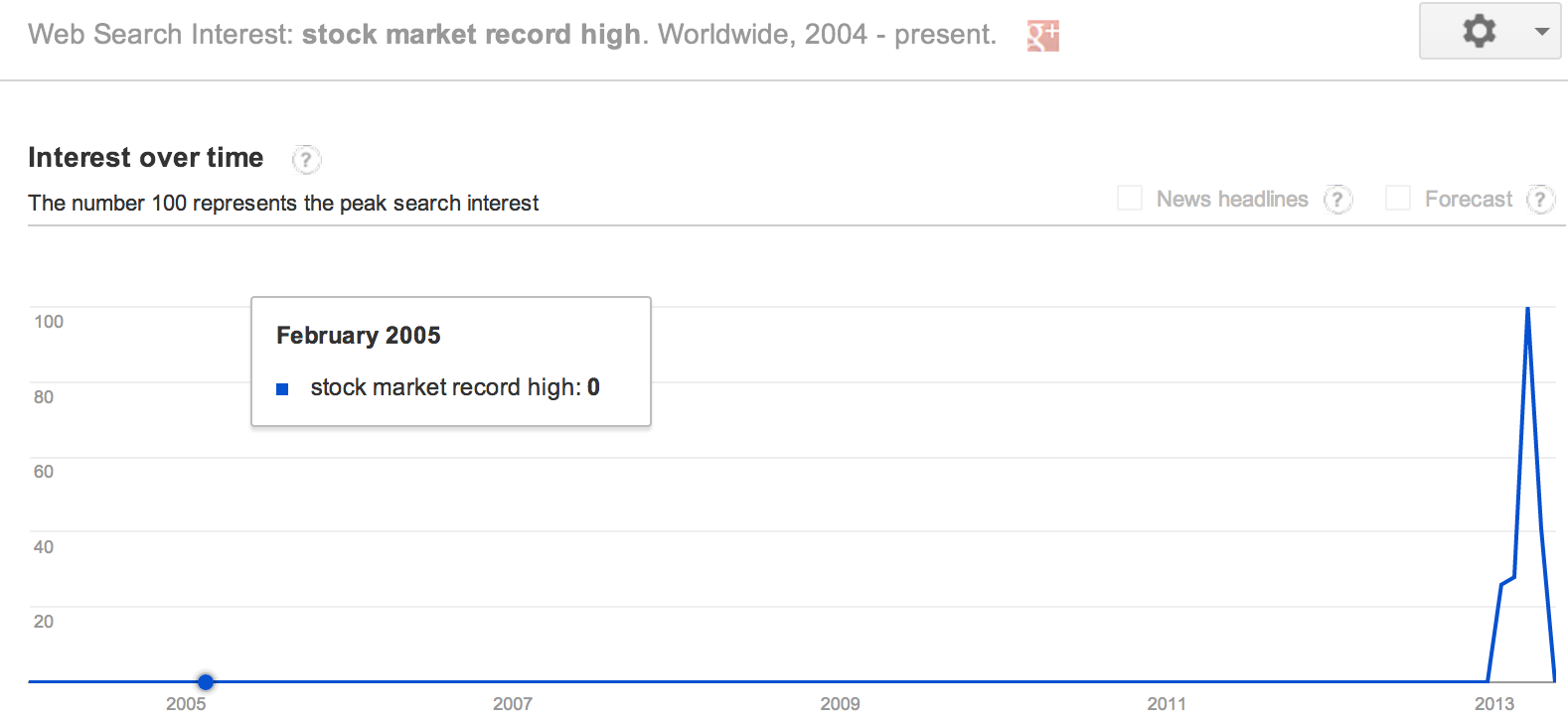Click the search term in the title
1568x723 pixels.
(x=472, y=34)
